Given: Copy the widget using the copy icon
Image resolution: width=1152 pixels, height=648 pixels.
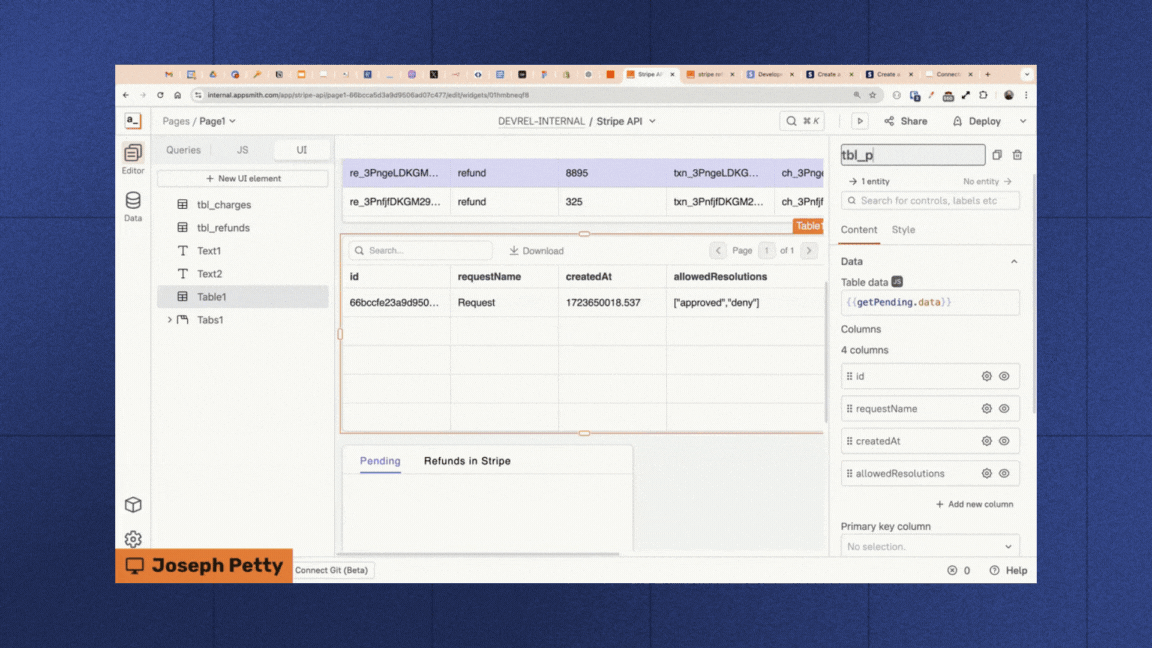Looking at the screenshot, I should (x=997, y=155).
